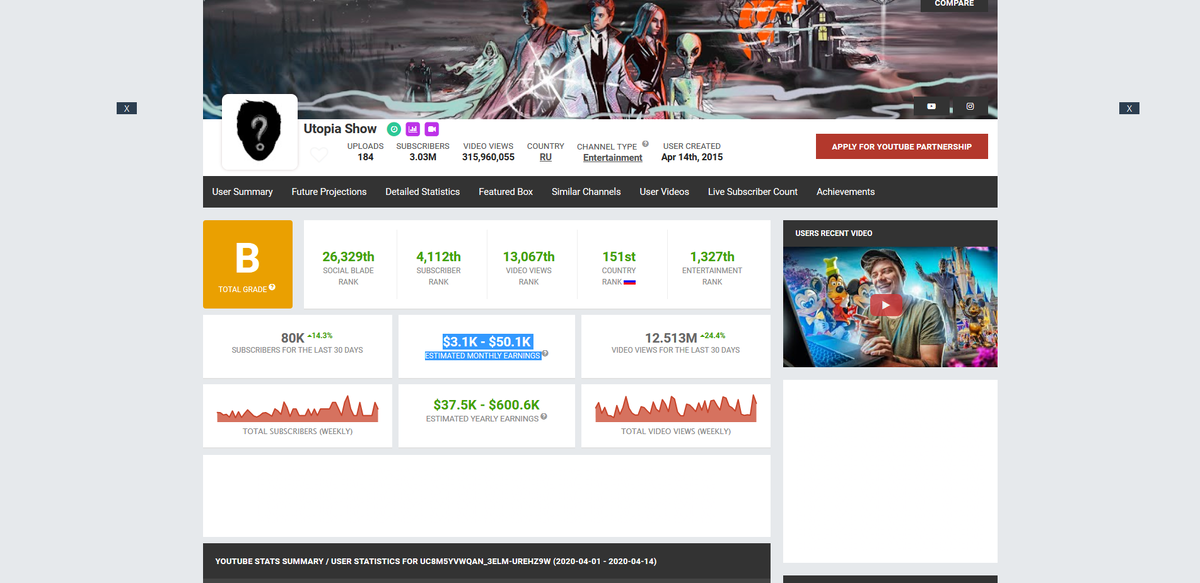The width and height of the screenshot is (1200, 583).
Task: Click the 184 uploads count
Action: [365, 157]
